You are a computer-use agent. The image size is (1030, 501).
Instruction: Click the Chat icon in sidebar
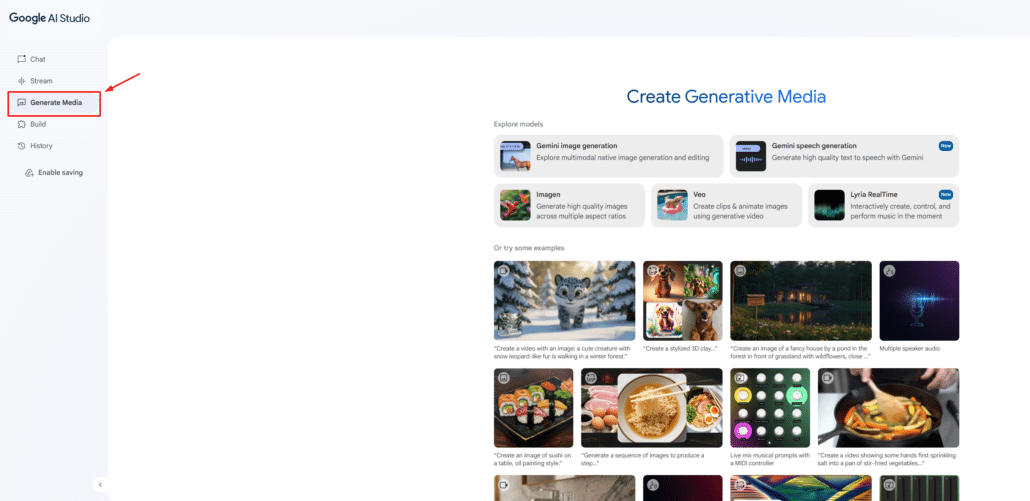[x=22, y=59]
